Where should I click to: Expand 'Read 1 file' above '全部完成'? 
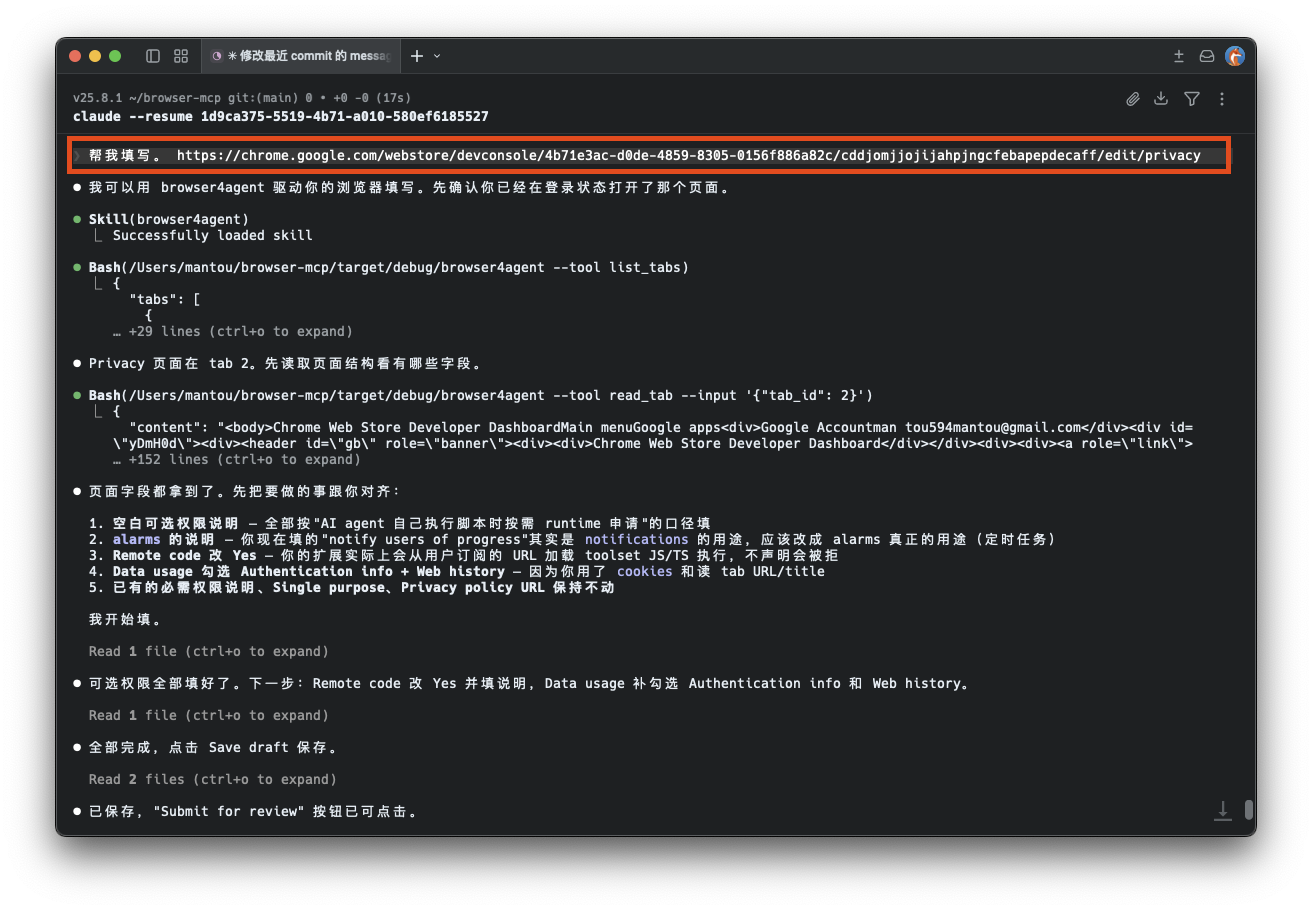(x=208, y=715)
